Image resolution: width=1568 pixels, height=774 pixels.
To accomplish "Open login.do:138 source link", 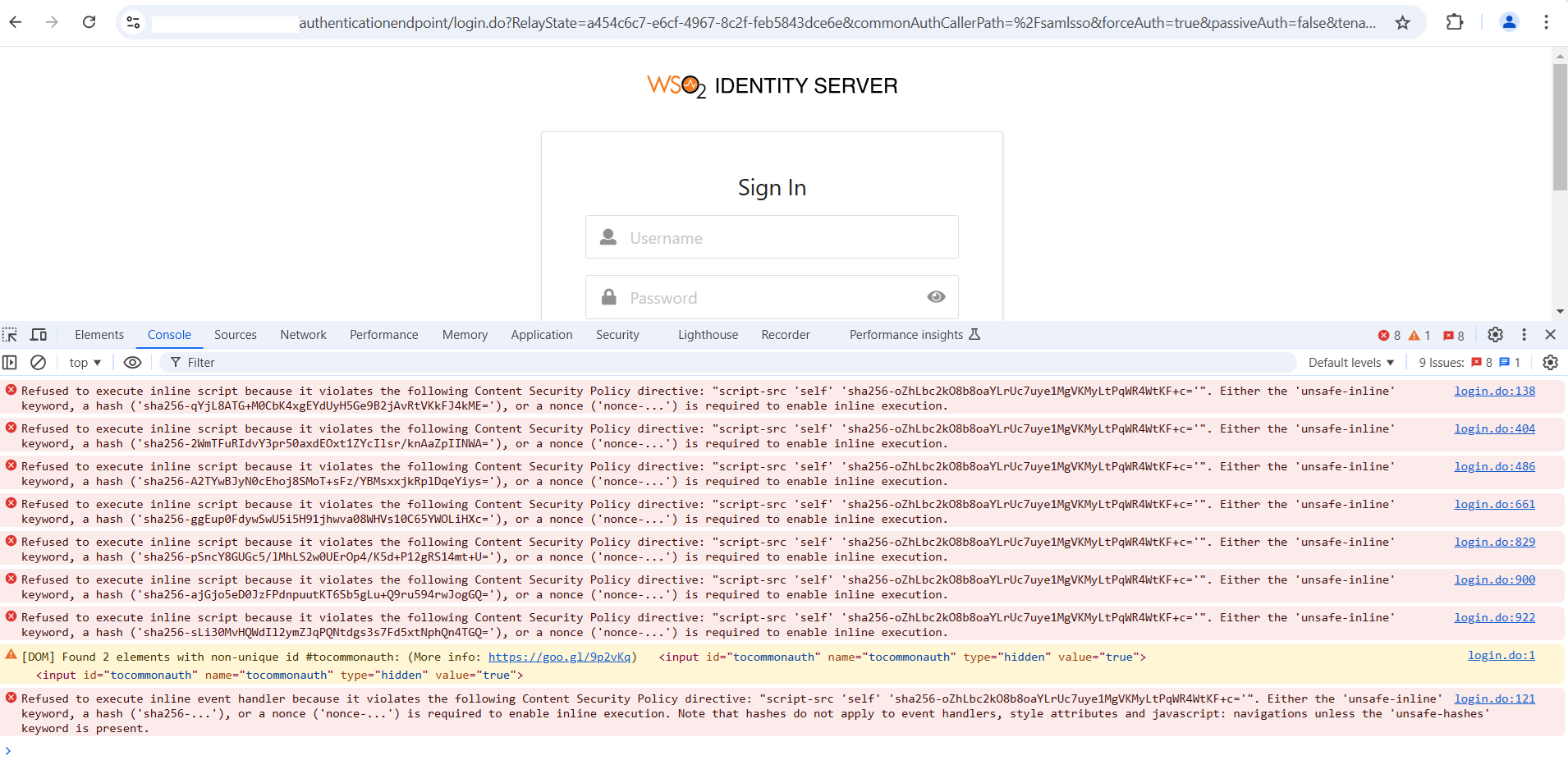I will tap(1493, 391).
